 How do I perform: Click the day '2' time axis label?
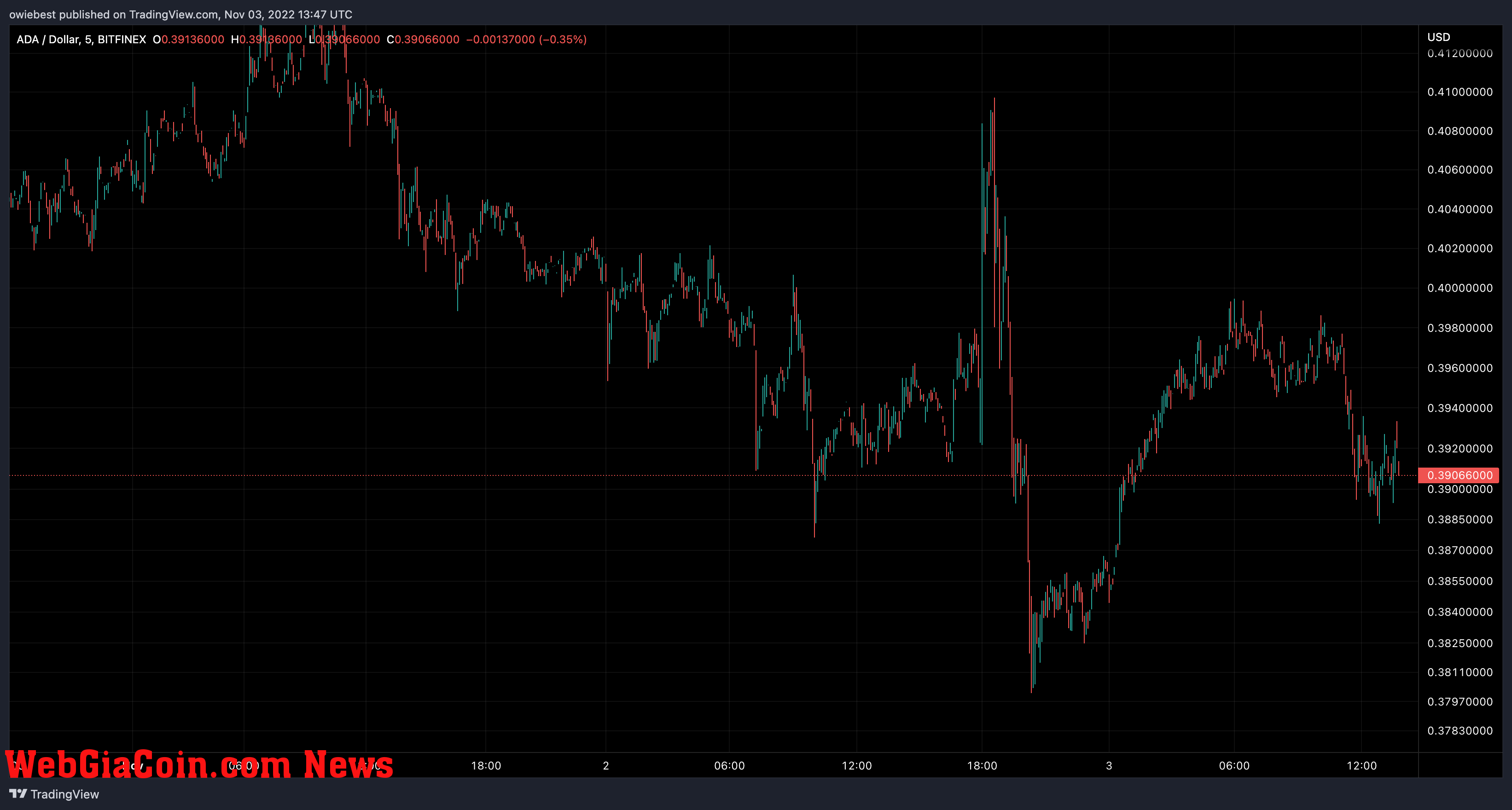click(x=606, y=765)
